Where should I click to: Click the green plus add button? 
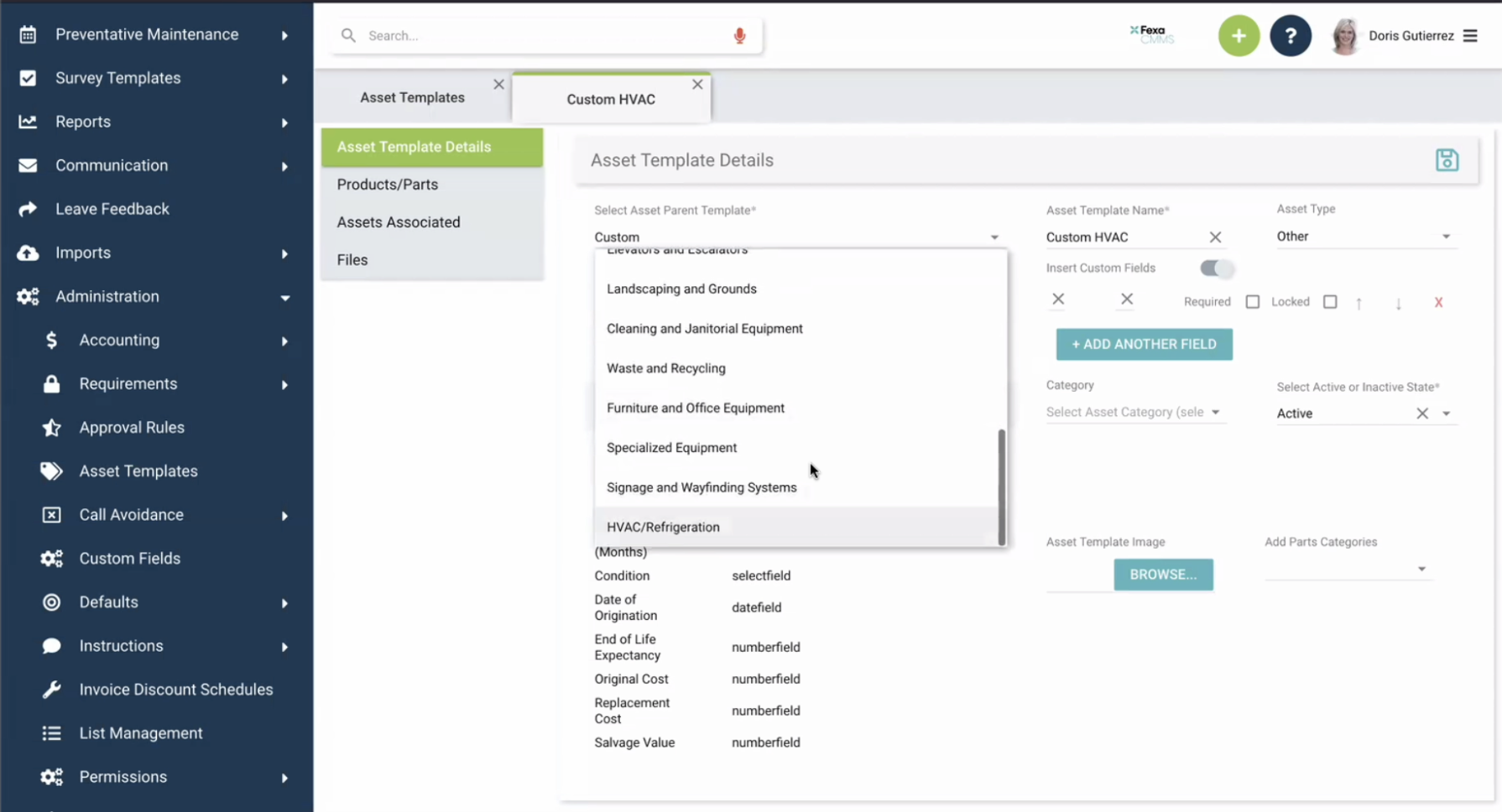[1238, 36]
